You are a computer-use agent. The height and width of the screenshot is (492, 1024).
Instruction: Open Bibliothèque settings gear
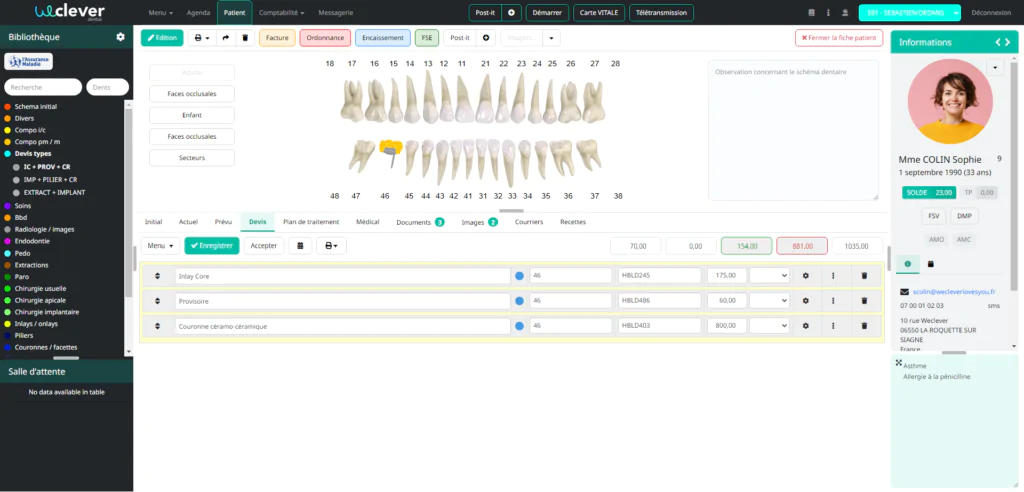[120, 37]
